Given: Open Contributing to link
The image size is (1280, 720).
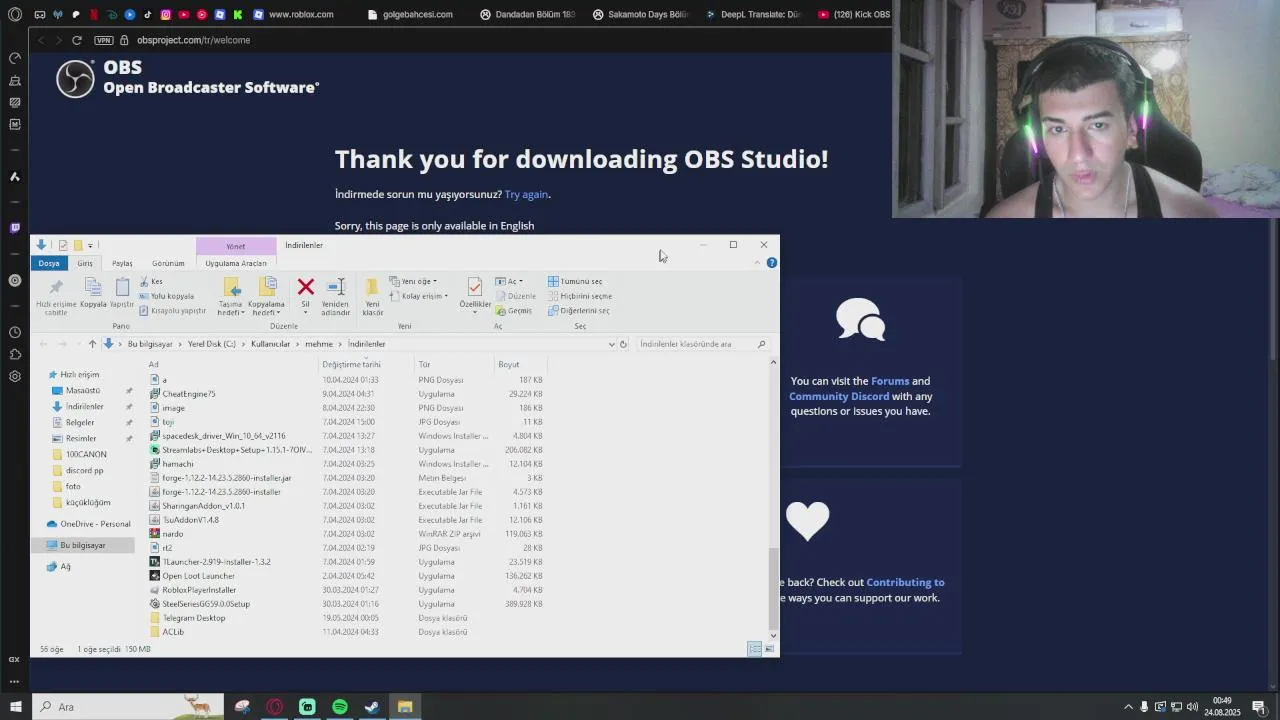Looking at the screenshot, I should tap(905, 582).
